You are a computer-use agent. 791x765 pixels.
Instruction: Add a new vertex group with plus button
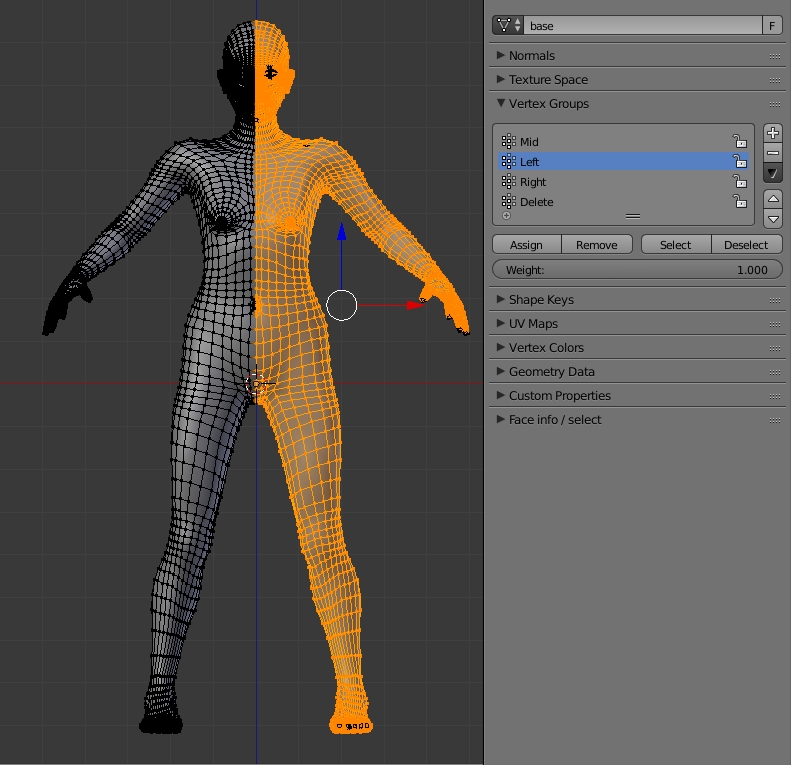[773, 133]
